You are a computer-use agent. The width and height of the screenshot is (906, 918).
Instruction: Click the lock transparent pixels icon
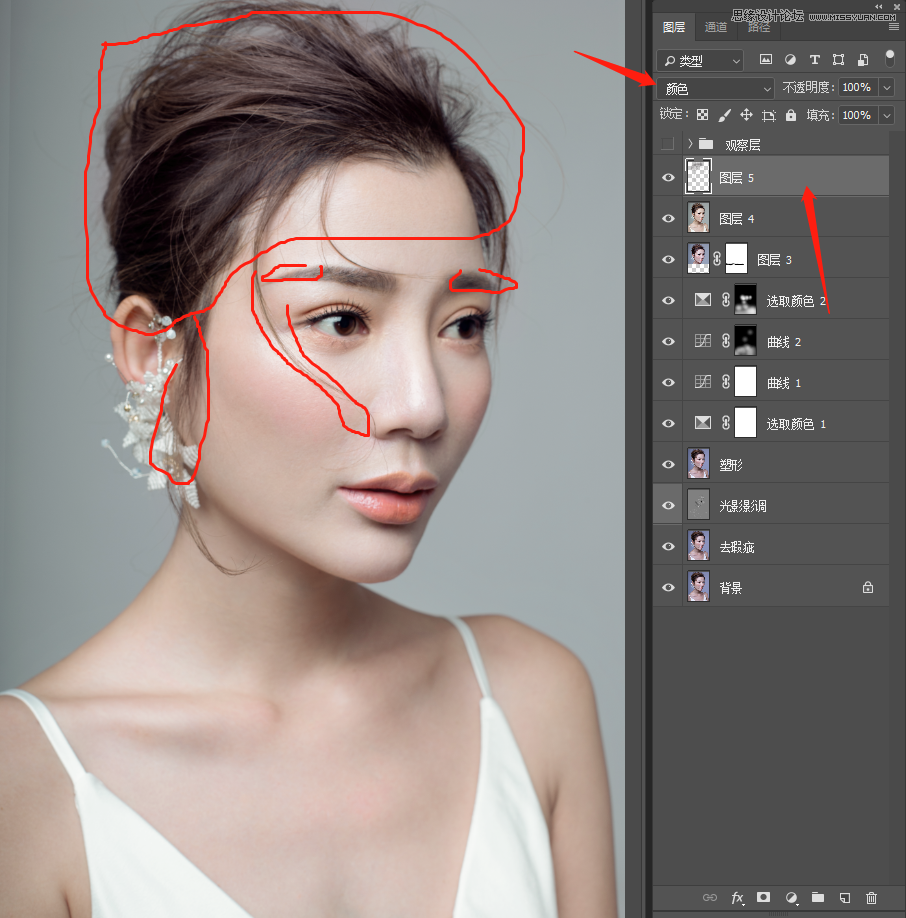pos(702,115)
